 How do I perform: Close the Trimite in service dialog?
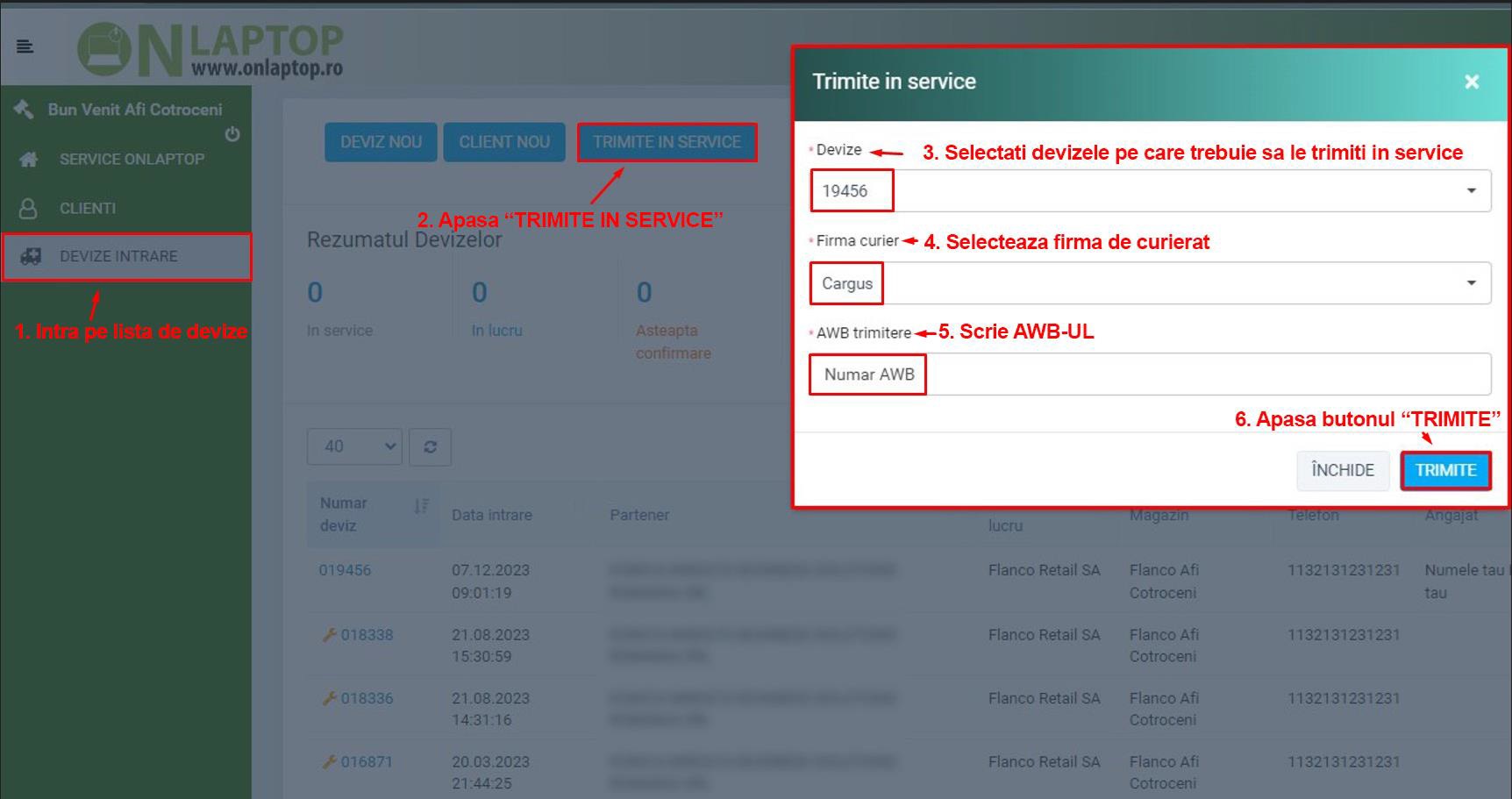coord(1471,82)
